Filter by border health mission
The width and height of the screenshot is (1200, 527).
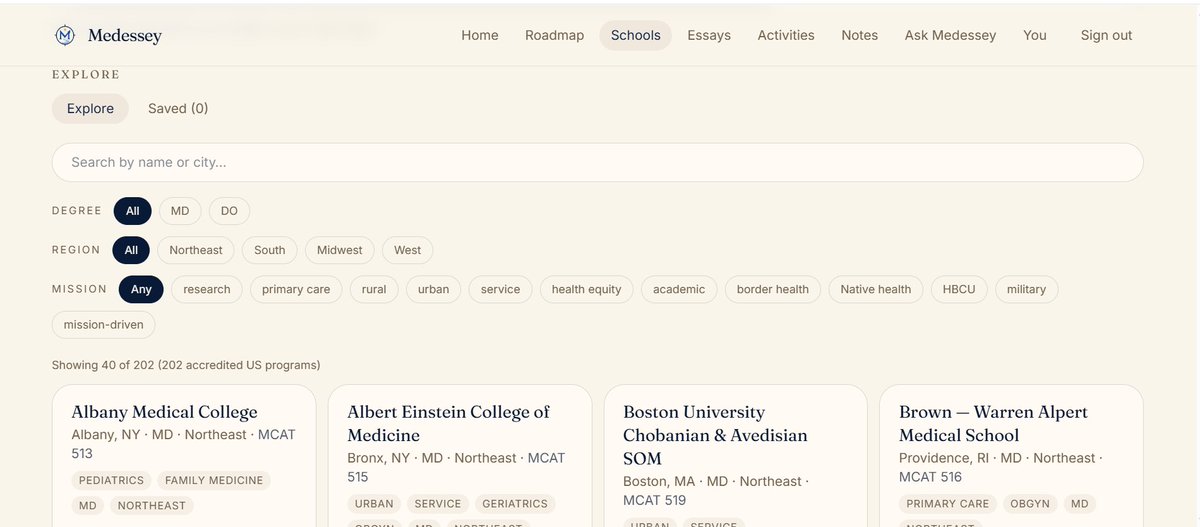773,289
